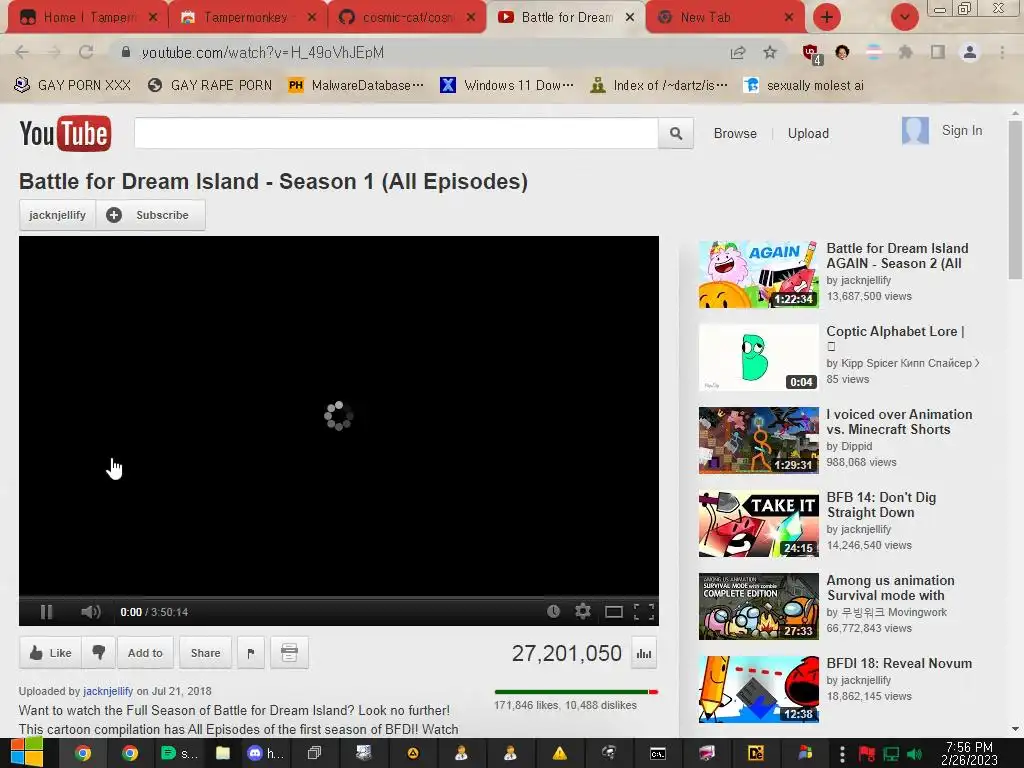Click the address bar URL
1024x768 pixels.
click(x=263, y=52)
